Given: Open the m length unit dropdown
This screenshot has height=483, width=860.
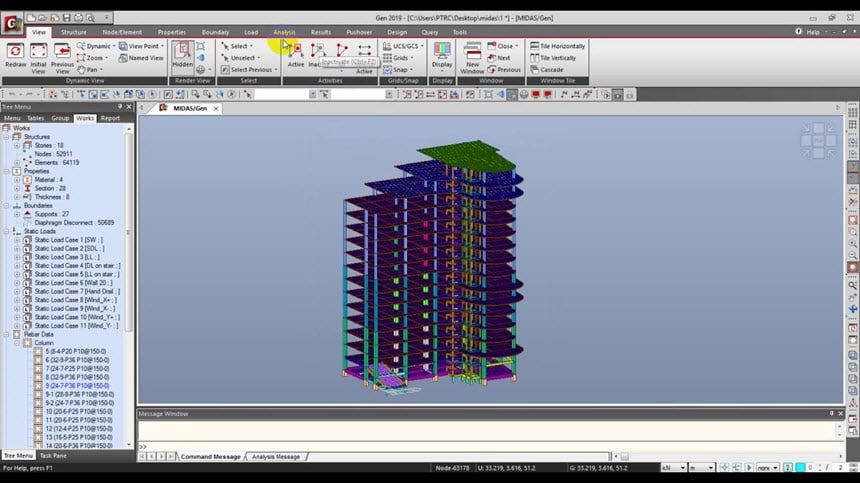Looking at the screenshot, I should [710, 468].
